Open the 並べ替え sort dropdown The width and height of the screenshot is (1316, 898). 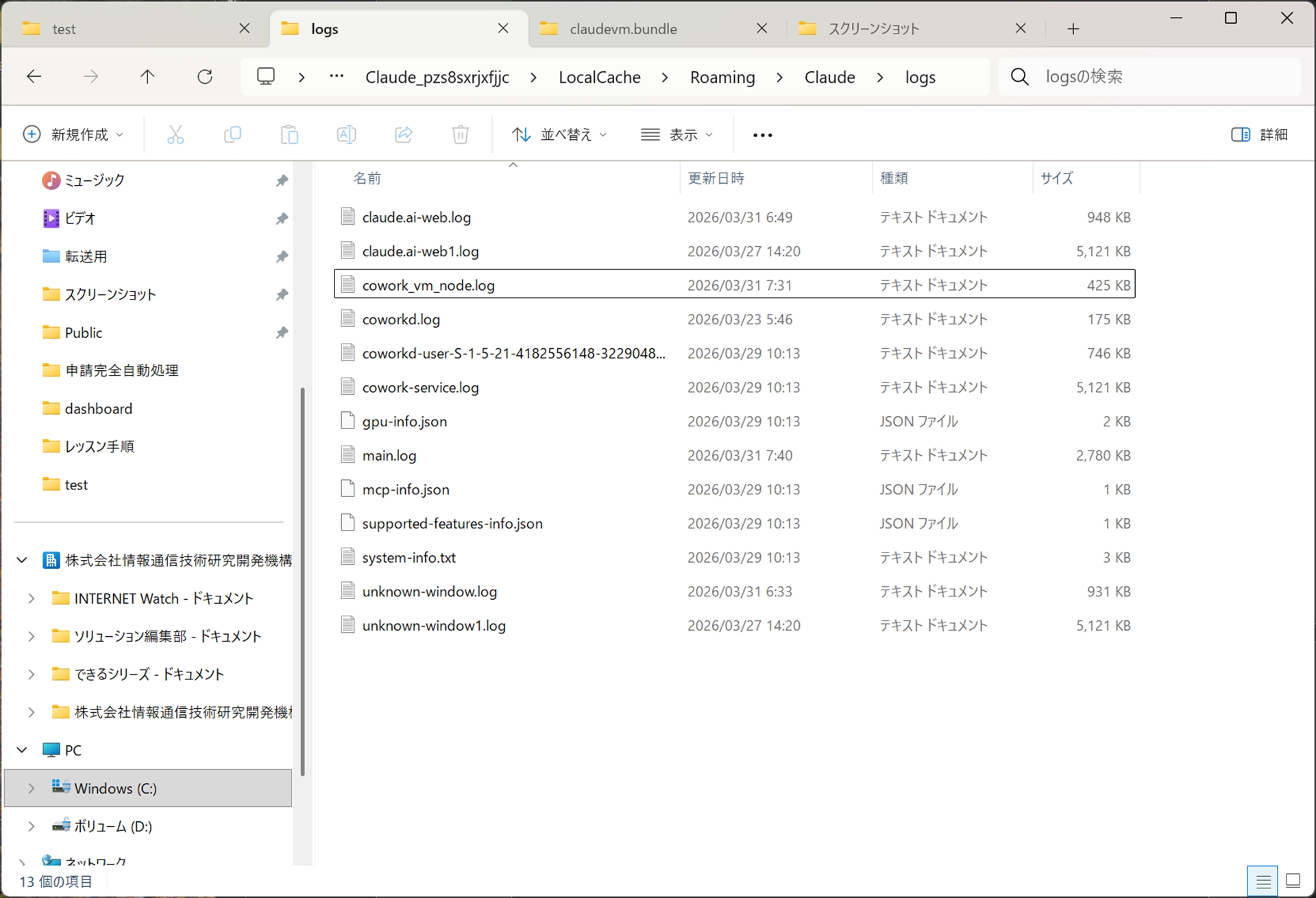(x=559, y=134)
